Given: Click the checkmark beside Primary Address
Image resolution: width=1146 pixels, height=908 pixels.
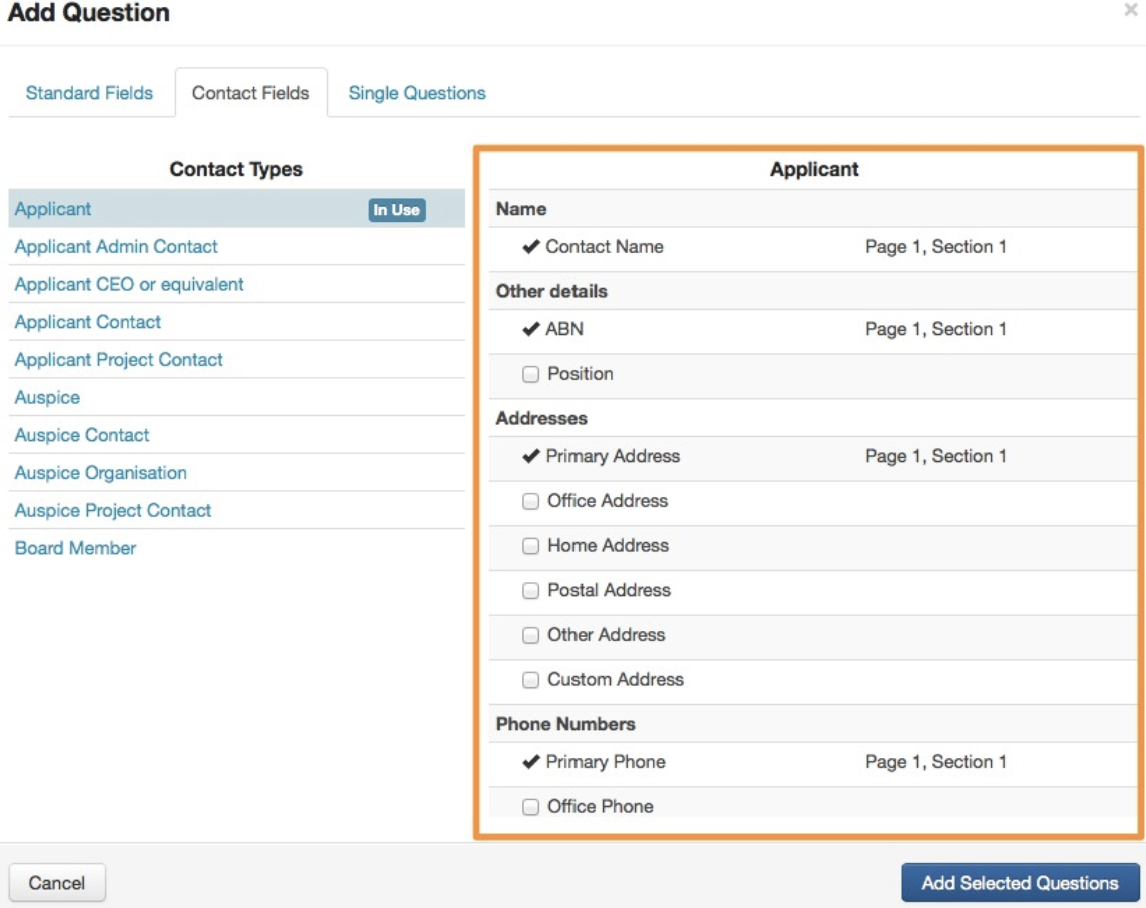Looking at the screenshot, I should coord(531,456).
